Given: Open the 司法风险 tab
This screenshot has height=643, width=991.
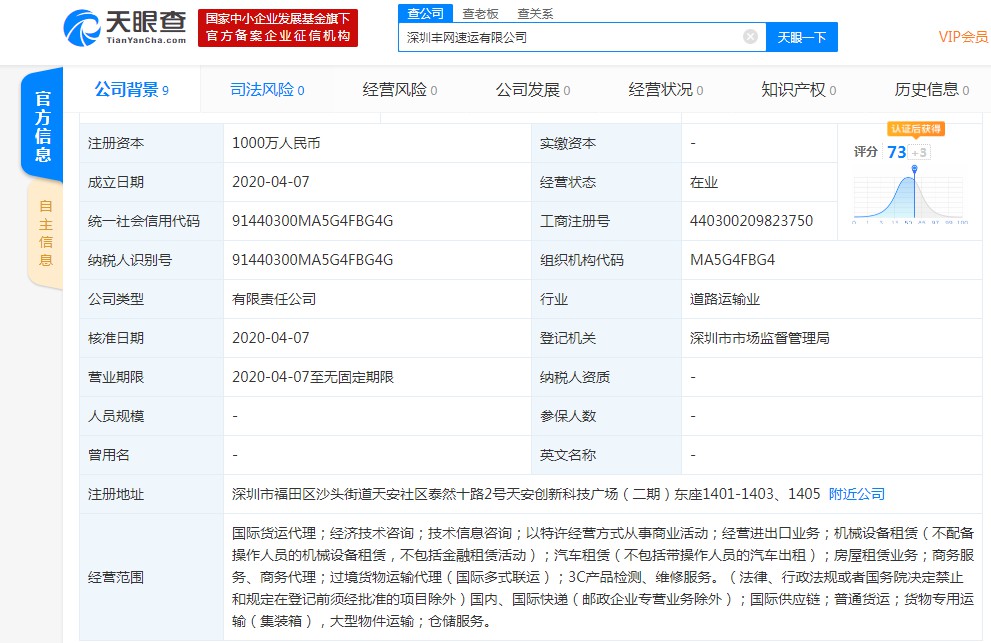Looking at the screenshot, I should click(267, 90).
